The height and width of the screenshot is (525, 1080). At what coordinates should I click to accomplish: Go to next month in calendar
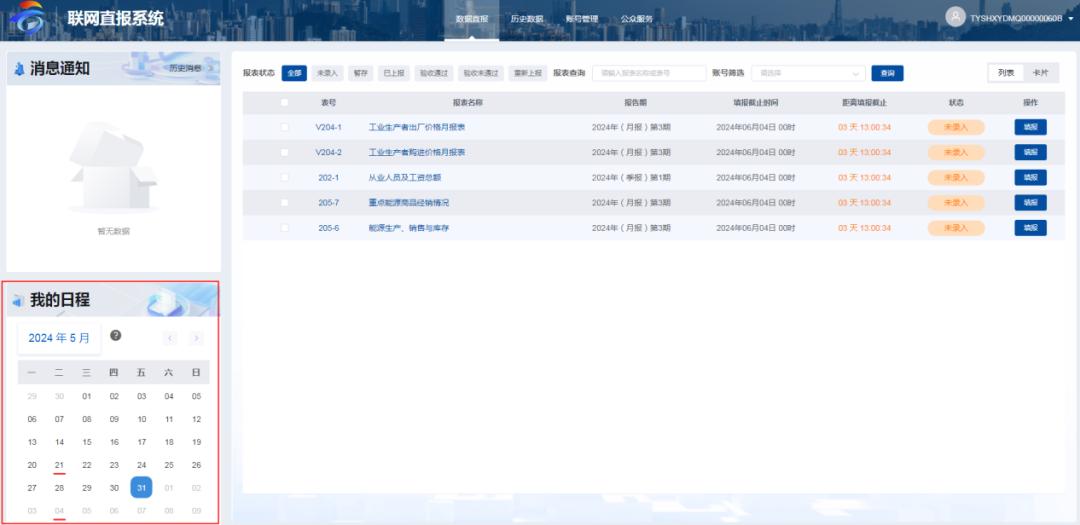coord(197,338)
